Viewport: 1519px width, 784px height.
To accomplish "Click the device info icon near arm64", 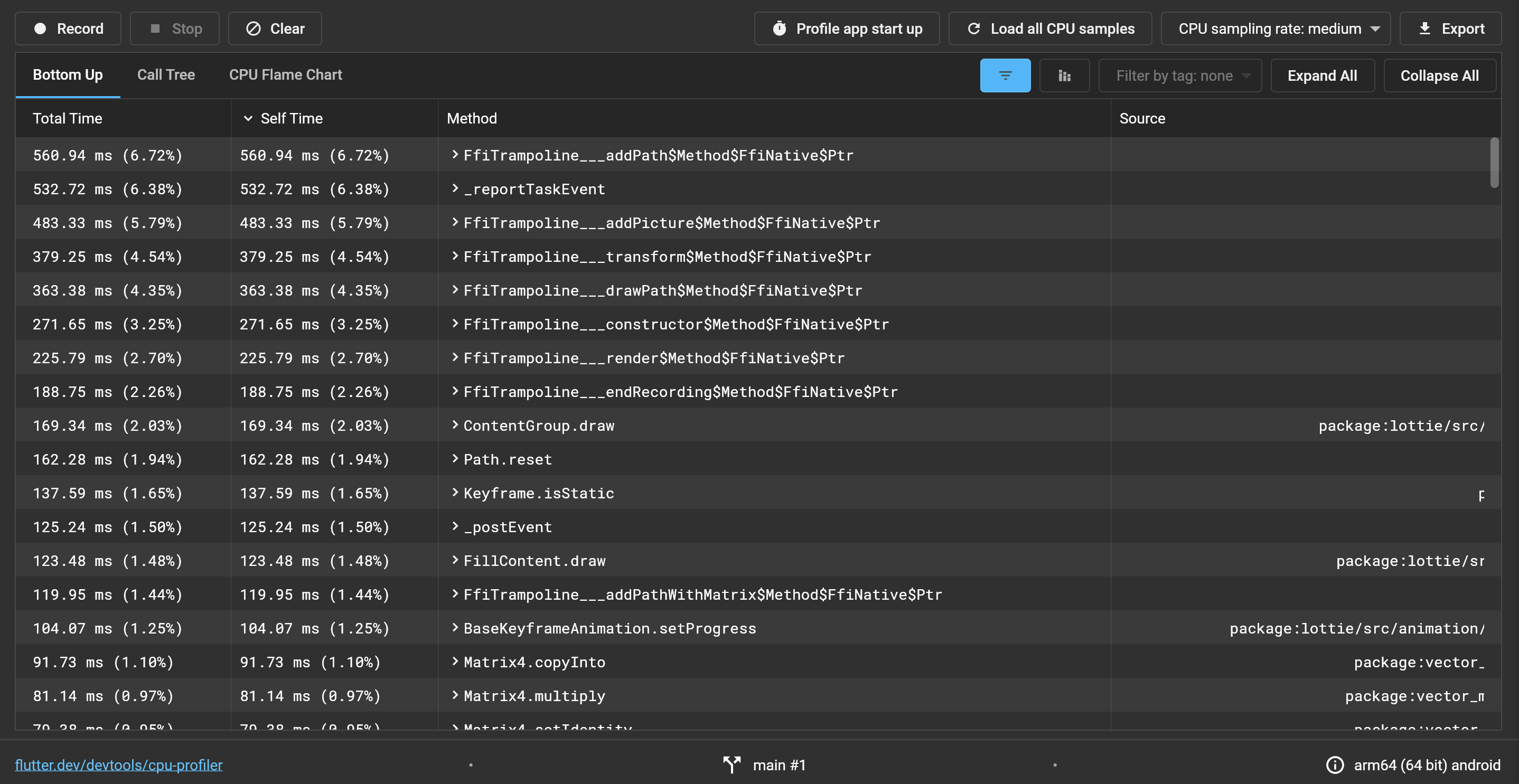I will click(1335, 765).
